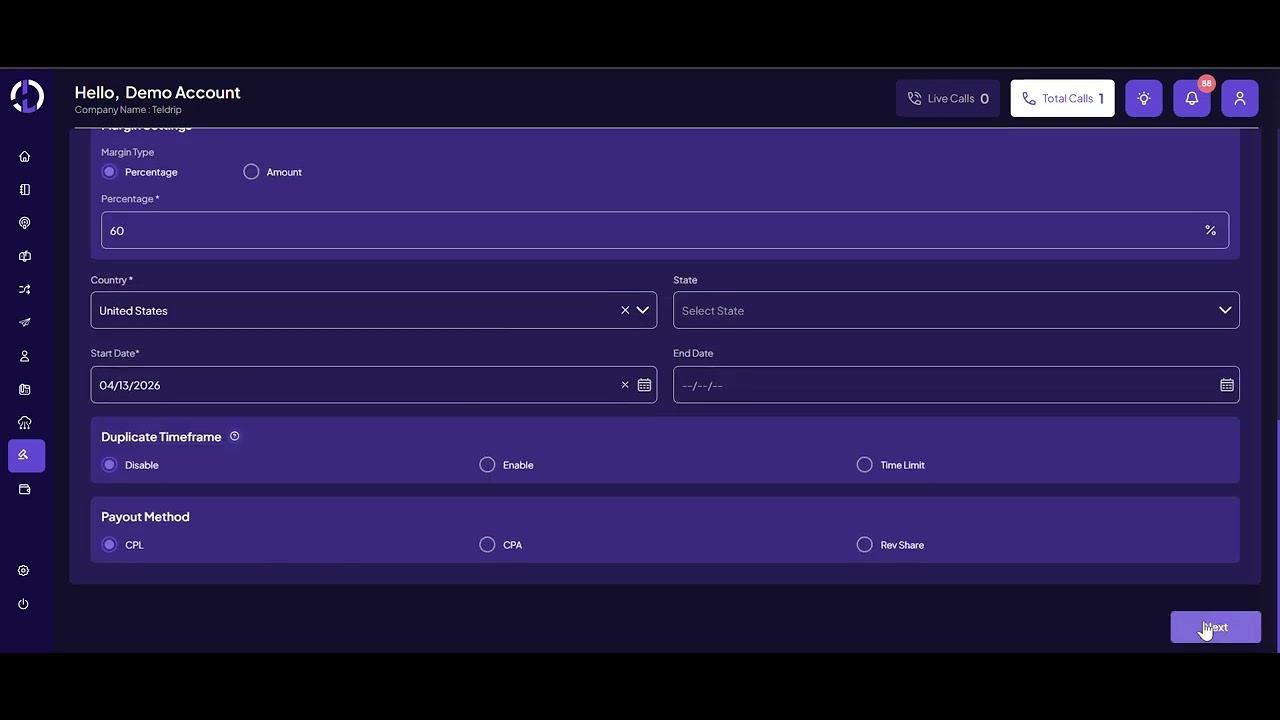The image size is (1280, 720).
Task: Click the Live Calls indicator
Action: click(x=947, y=98)
